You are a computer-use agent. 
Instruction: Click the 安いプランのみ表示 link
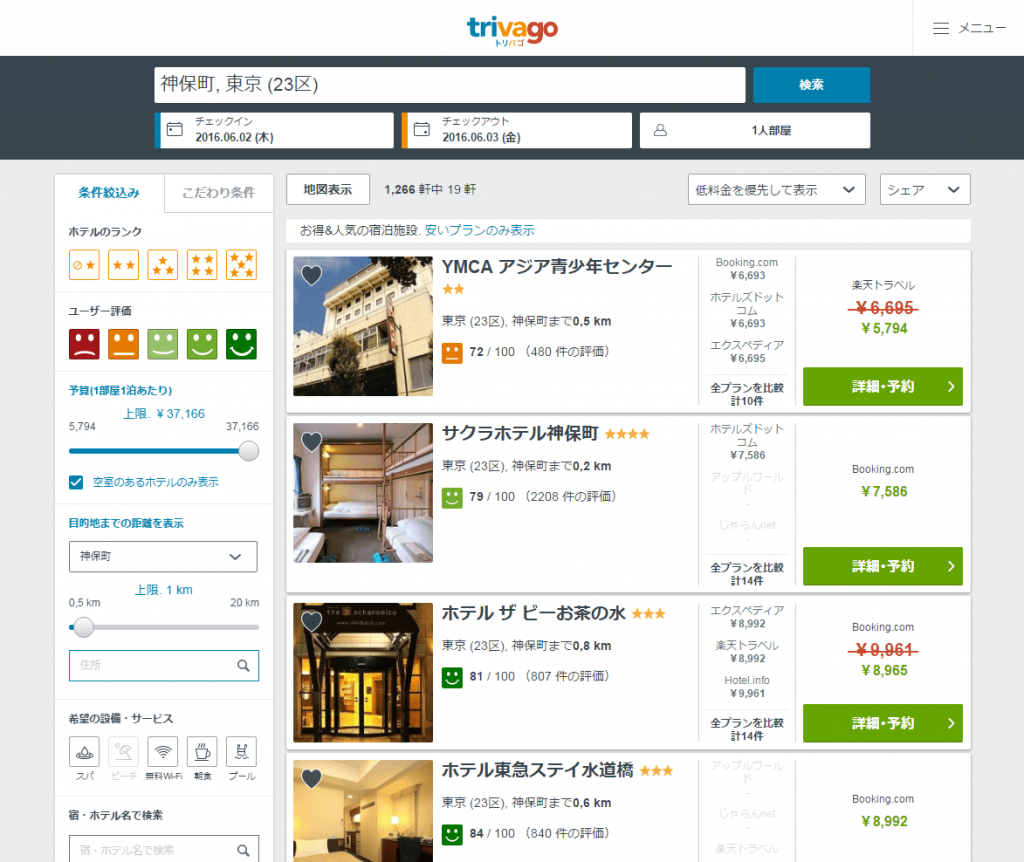(x=479, y=230)
